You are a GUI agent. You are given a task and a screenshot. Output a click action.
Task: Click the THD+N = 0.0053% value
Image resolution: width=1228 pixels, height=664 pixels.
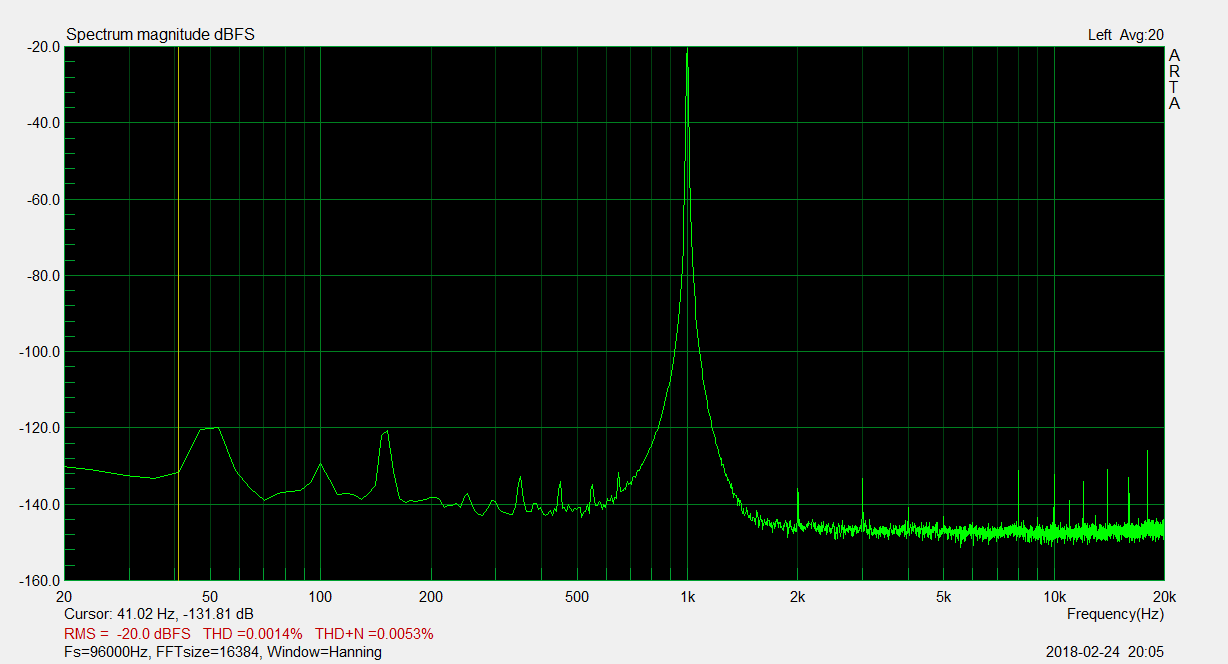(x=374, y=634)
